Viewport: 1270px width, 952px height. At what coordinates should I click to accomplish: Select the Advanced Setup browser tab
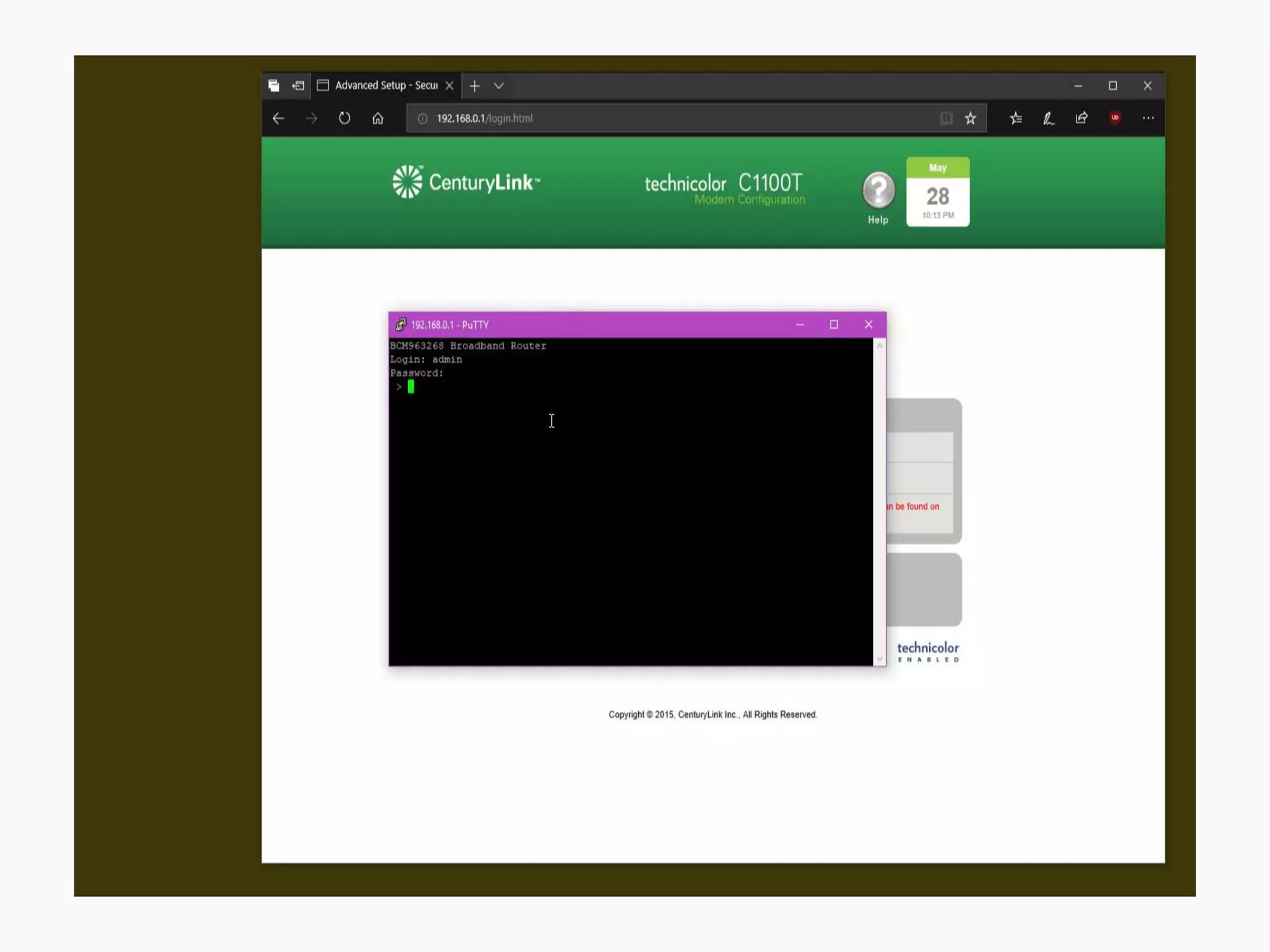[386, 86]
